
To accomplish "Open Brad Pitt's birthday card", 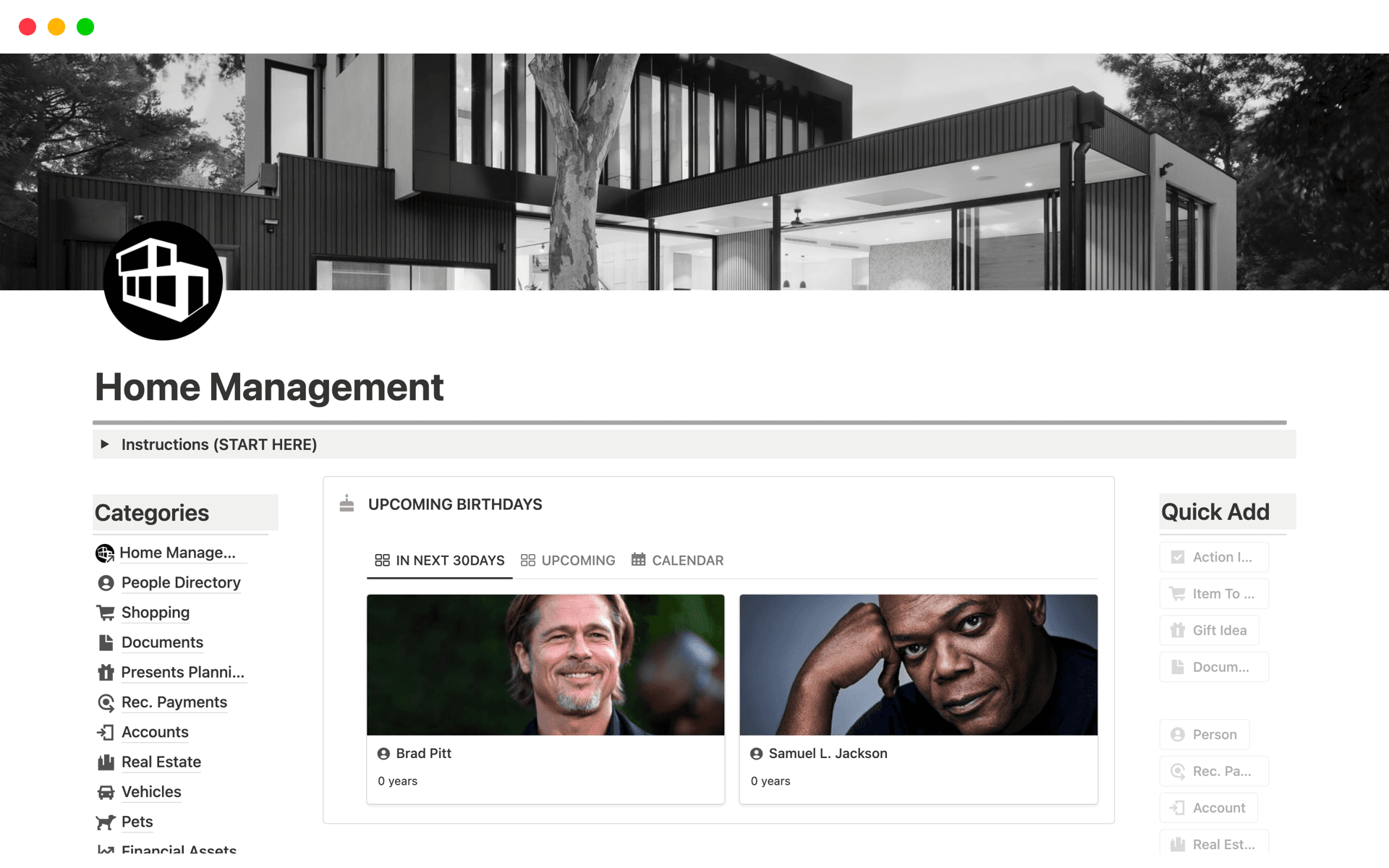I will tap(545, 698).
